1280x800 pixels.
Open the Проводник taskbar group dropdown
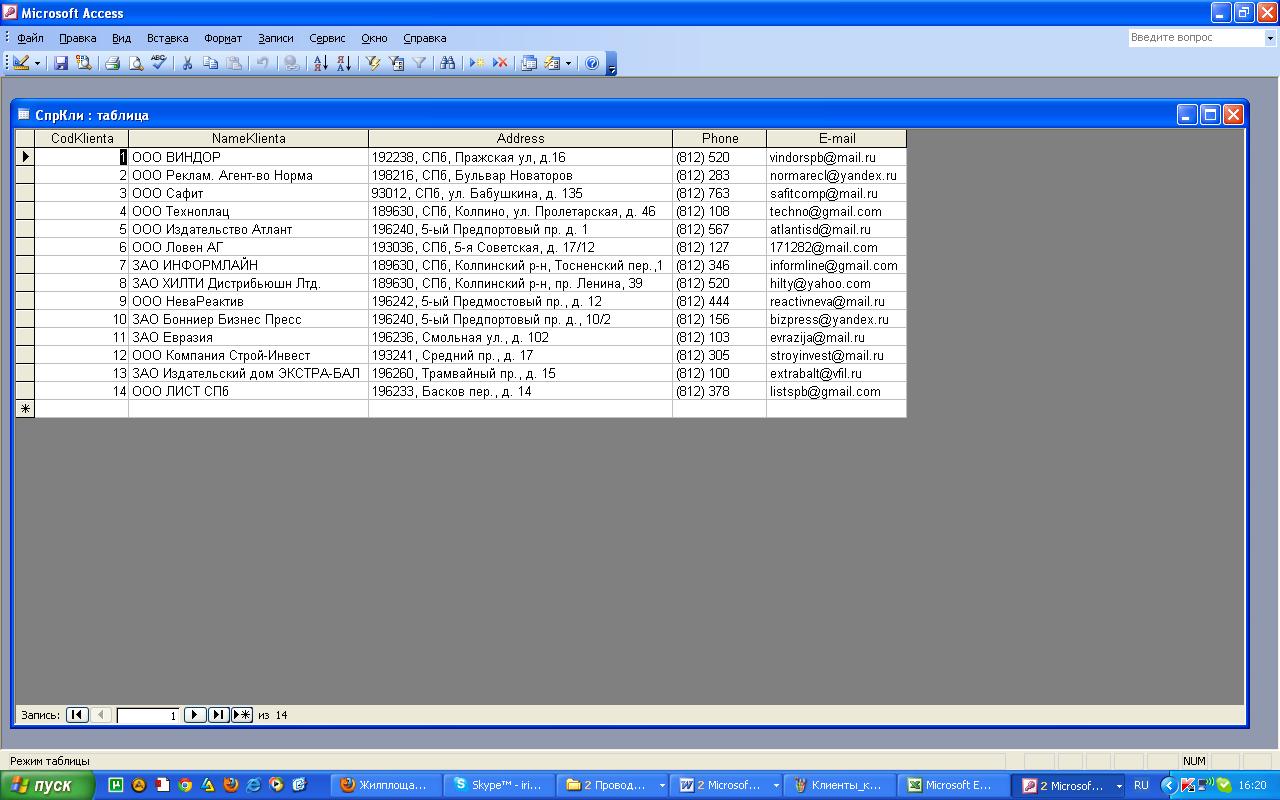661,785
